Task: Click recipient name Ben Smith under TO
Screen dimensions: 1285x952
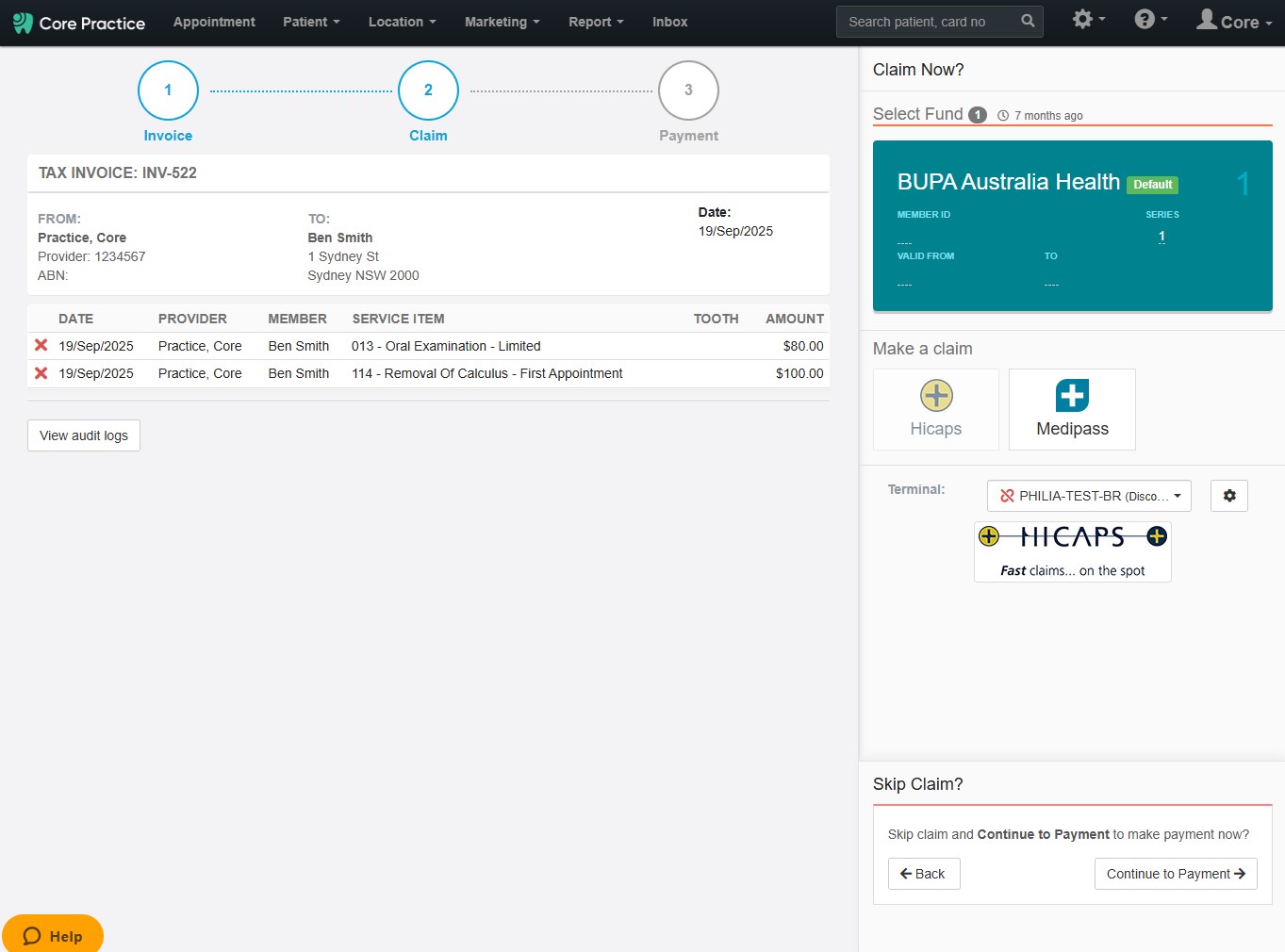Action: click(x=340, y=238)
